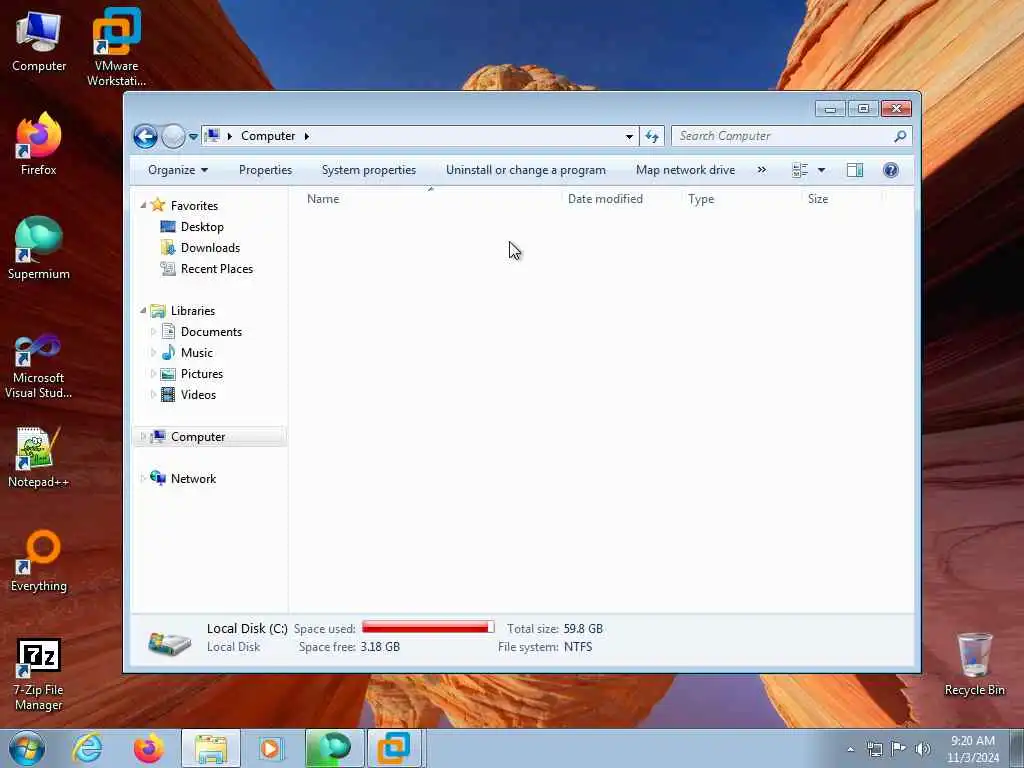1024x768 pixels.
Task: Open Downloads in Favorites
Action: point(210,248)
